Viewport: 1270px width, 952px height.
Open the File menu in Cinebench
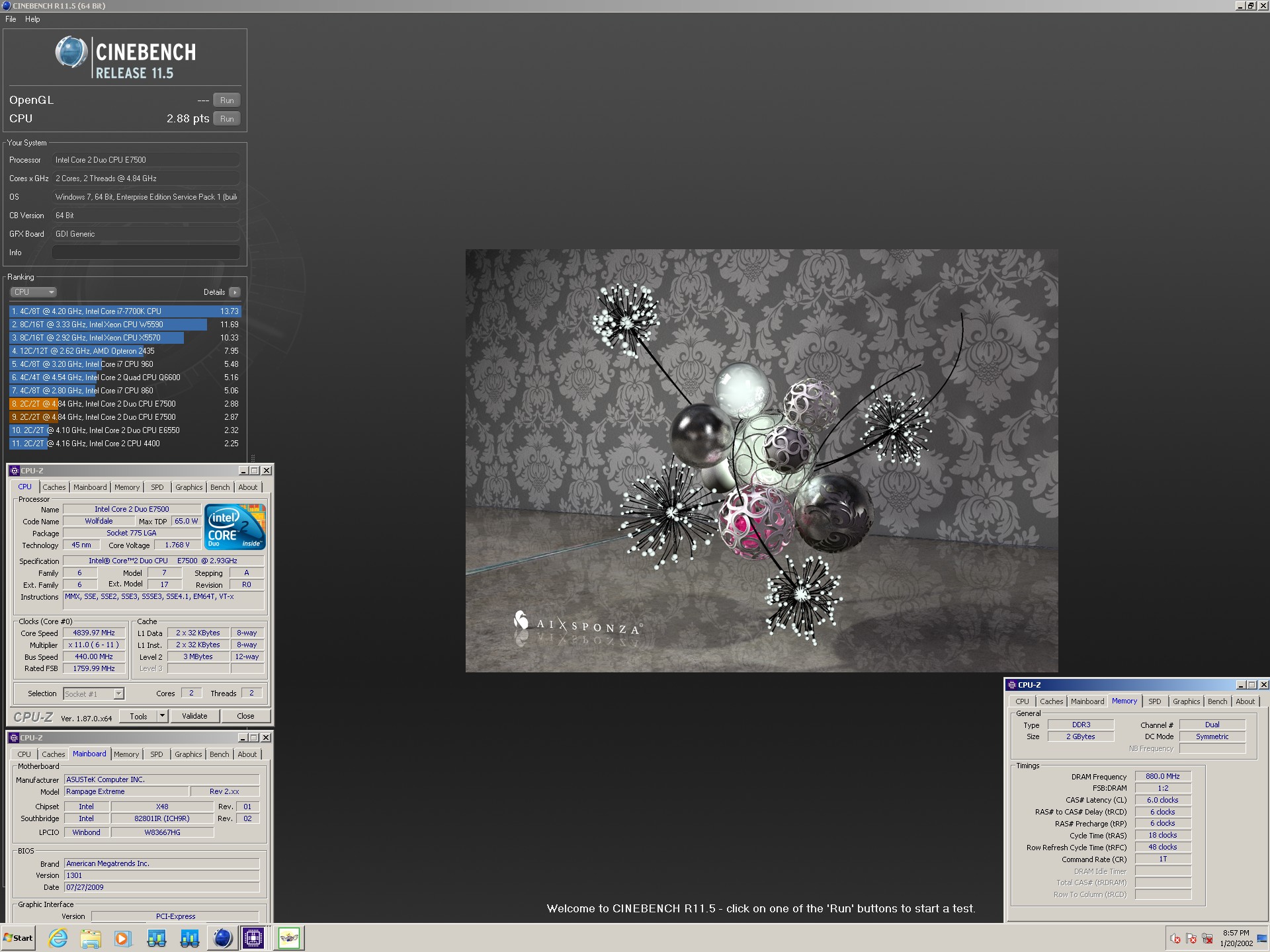click(11, 19)
